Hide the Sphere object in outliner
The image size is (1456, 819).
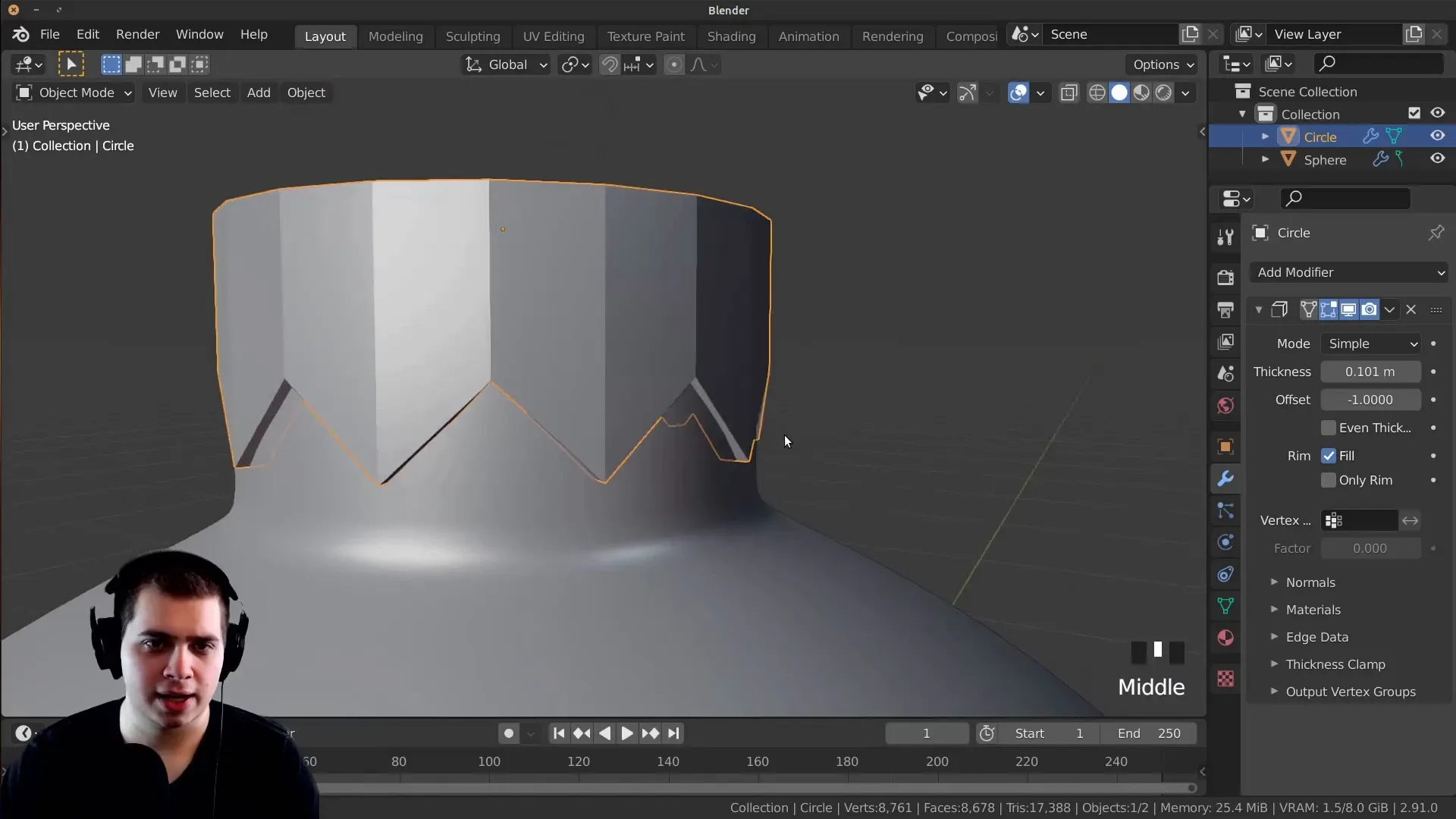click(1437, 159)
